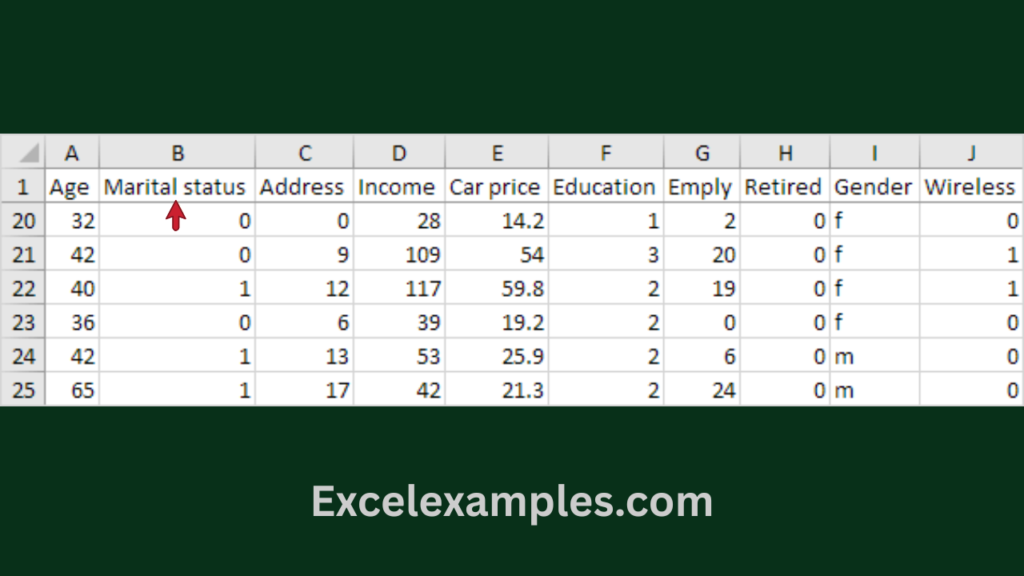1024x576 pixels.
Task: Click the Education header cell
Action: (604, 187)
